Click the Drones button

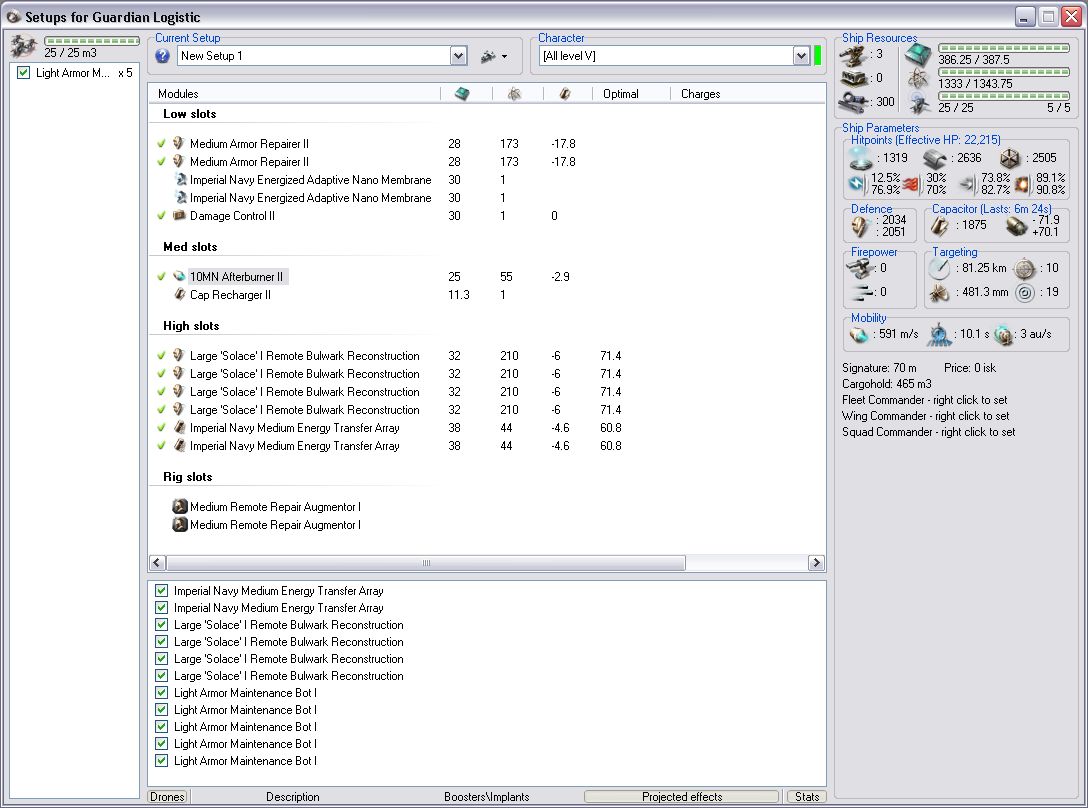coord(167,797)
